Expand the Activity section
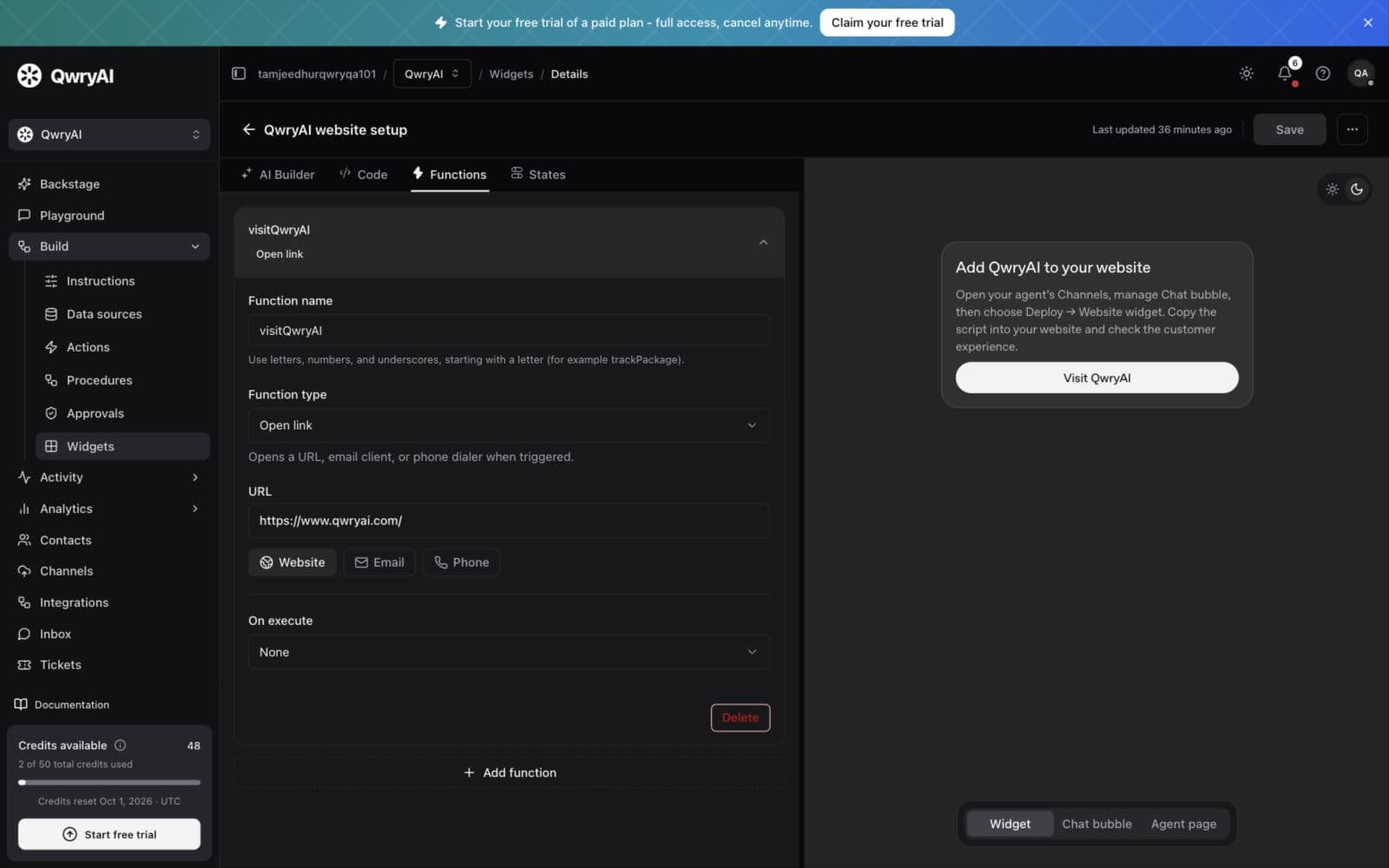 (x=109, y=477)
